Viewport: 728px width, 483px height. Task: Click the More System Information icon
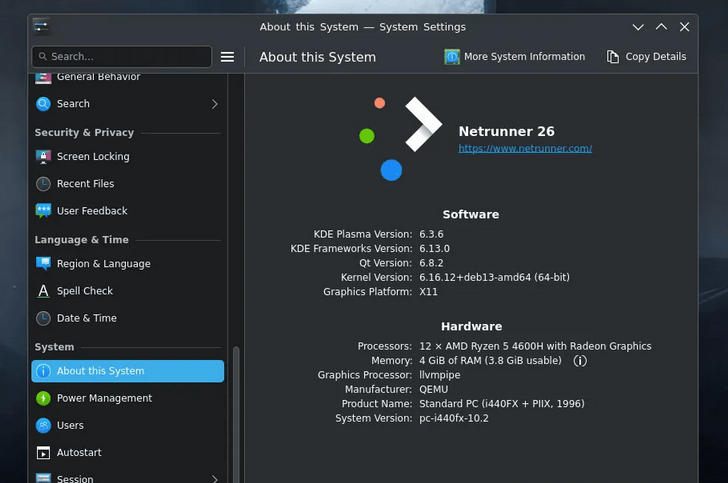452,57
